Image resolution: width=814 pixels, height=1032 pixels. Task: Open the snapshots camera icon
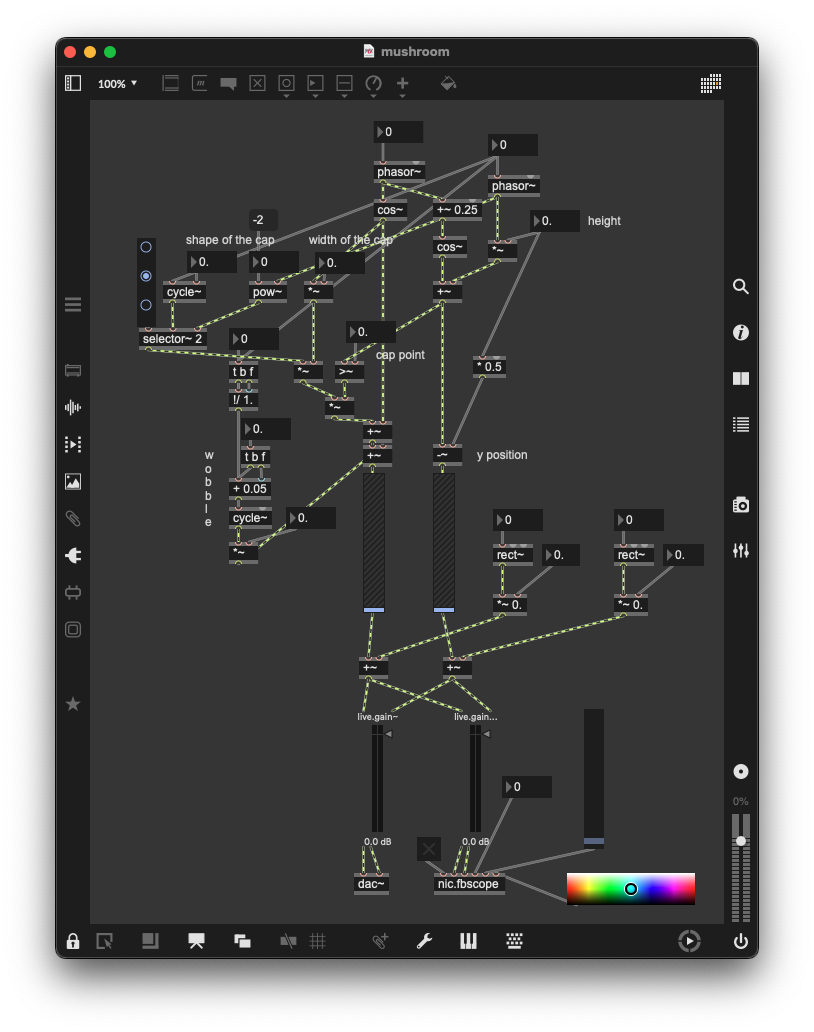tap(740, 505)
